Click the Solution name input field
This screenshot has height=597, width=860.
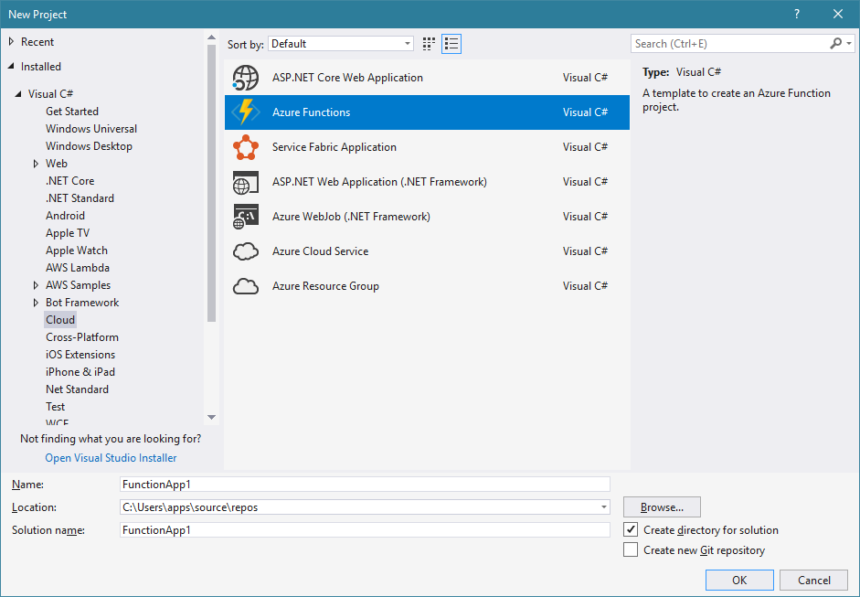click(365, 530)
